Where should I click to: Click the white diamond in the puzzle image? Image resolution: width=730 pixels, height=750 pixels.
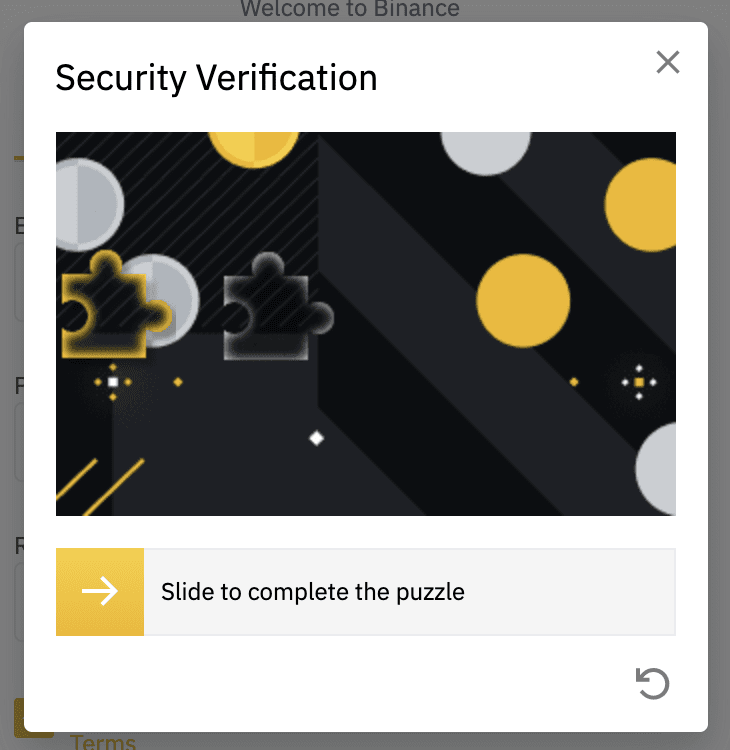point(317,437)
